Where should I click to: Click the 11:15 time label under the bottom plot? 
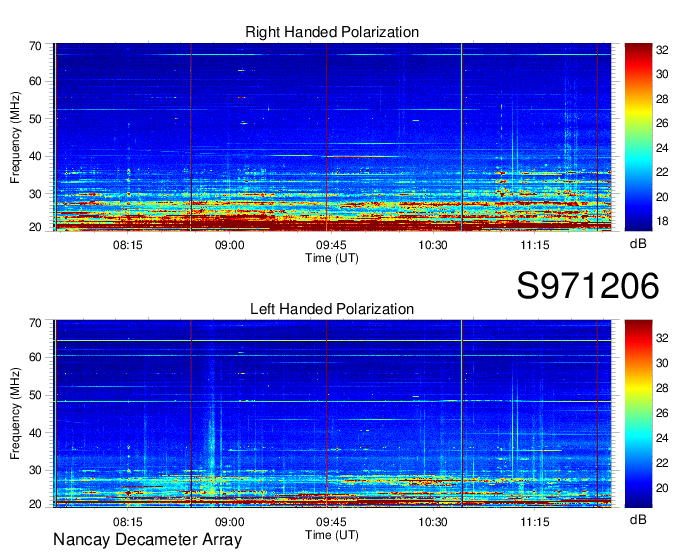click(x=535, y=522)
